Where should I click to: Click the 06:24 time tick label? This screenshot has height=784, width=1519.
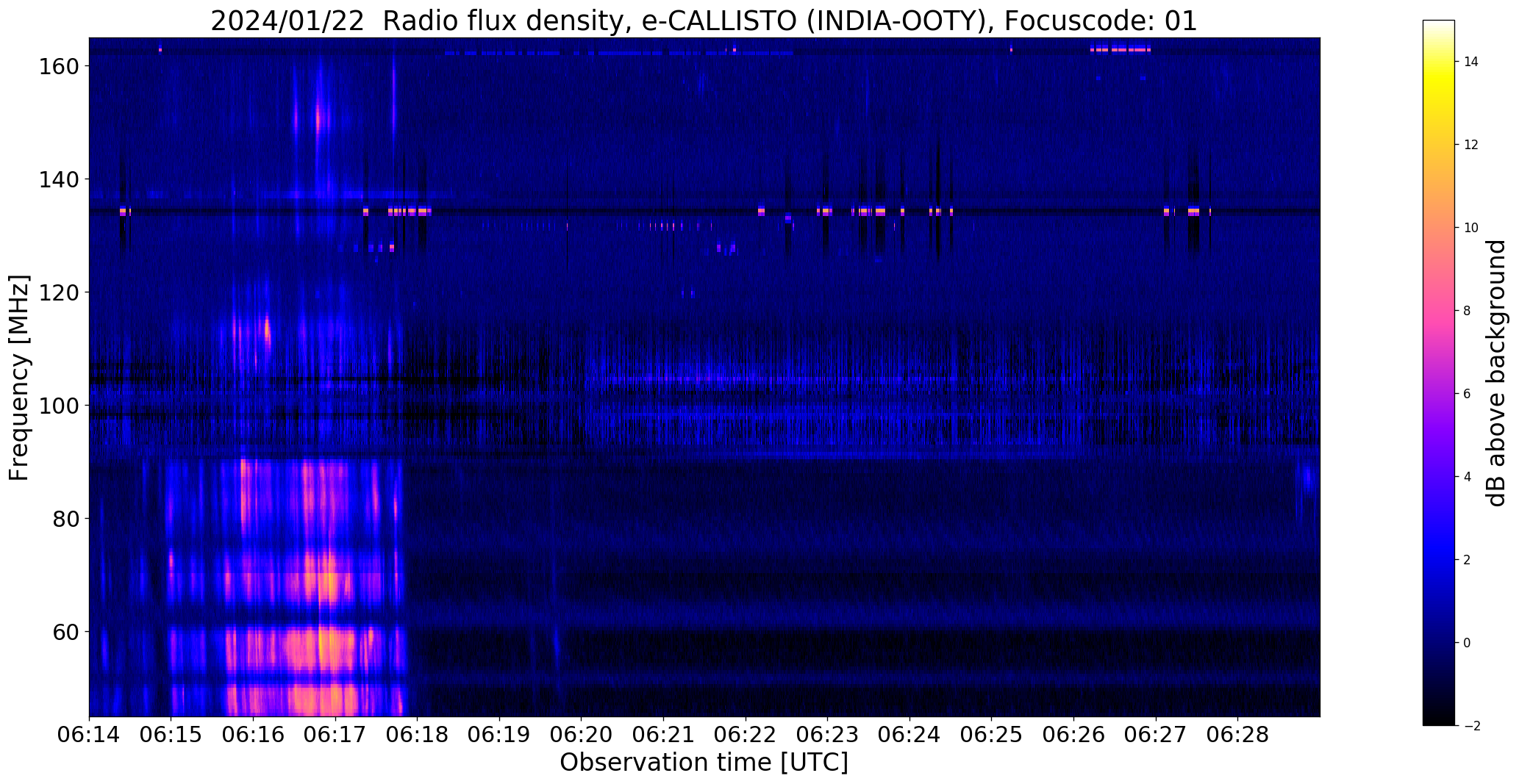pyautogui.click(x=910, y=736)
